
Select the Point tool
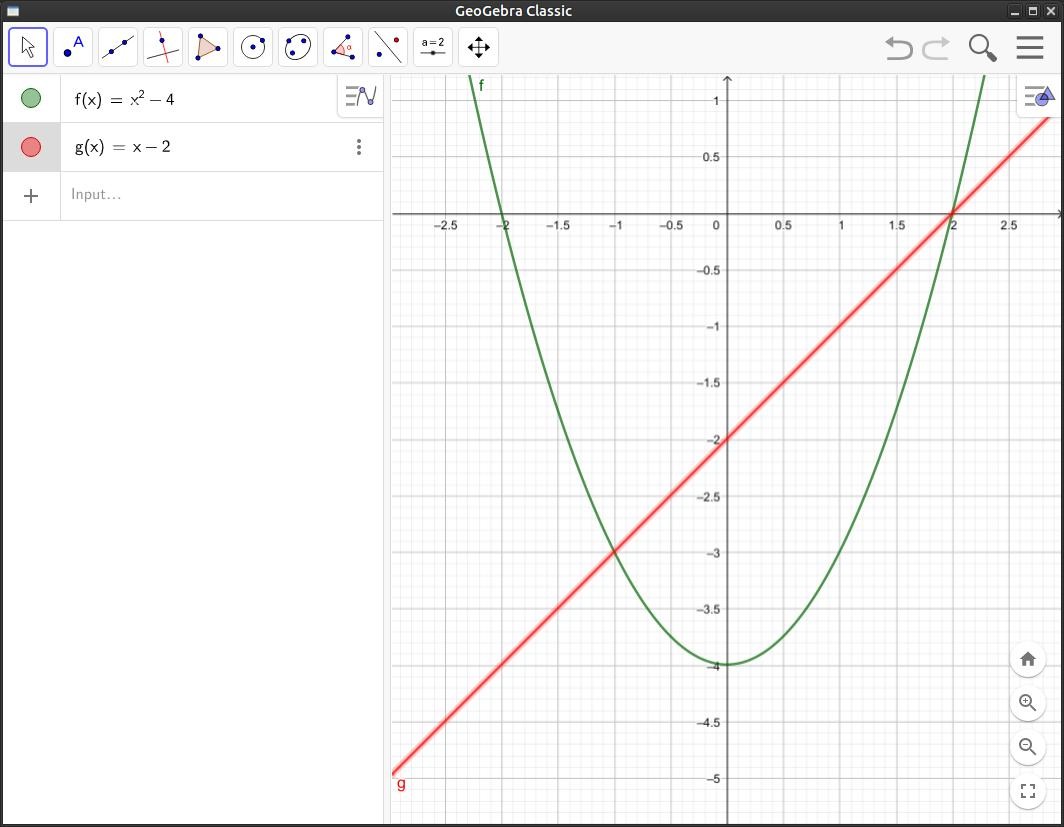73,47
